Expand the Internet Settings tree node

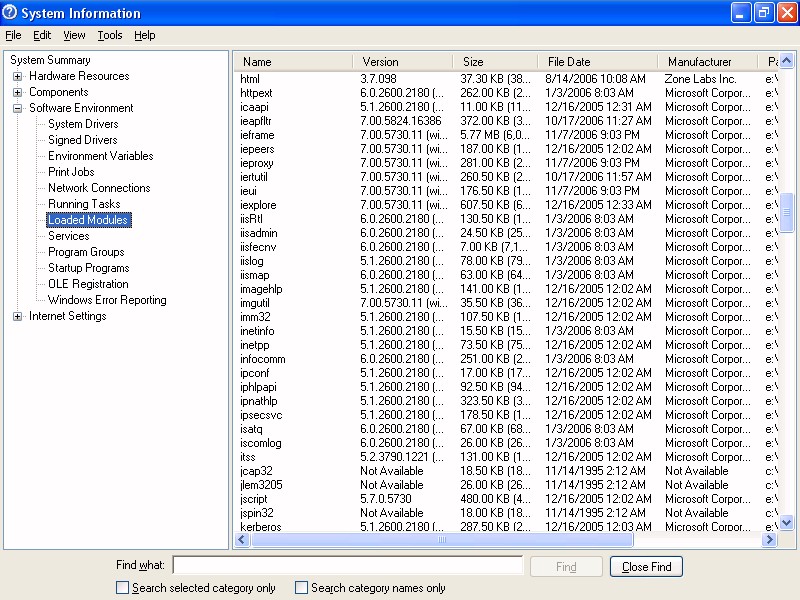(18, 316)
